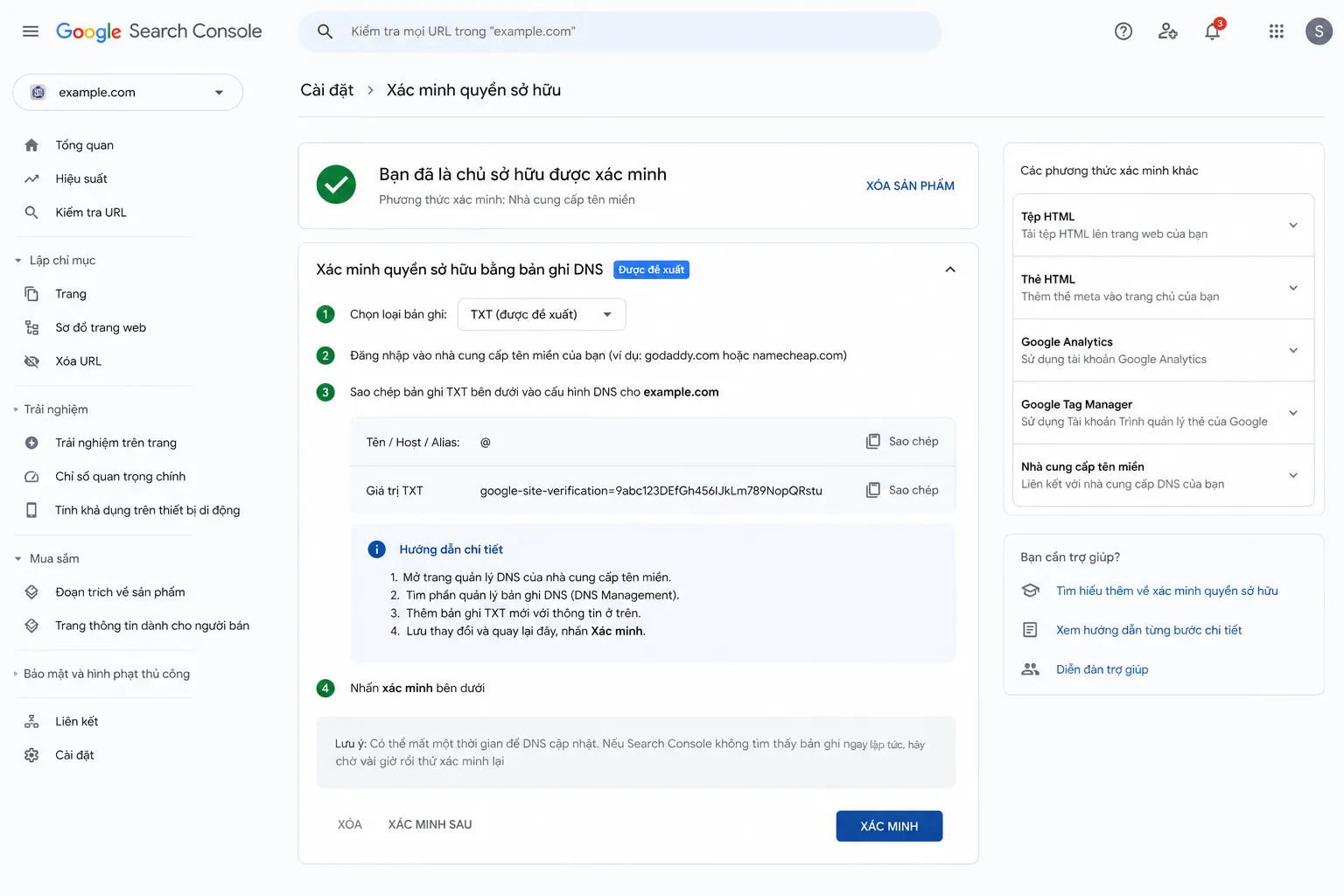This screenshot has height=896, width=1344.
Task: Click the Trải nghiệm trên trang icon
Action: (x=31, y=443)
